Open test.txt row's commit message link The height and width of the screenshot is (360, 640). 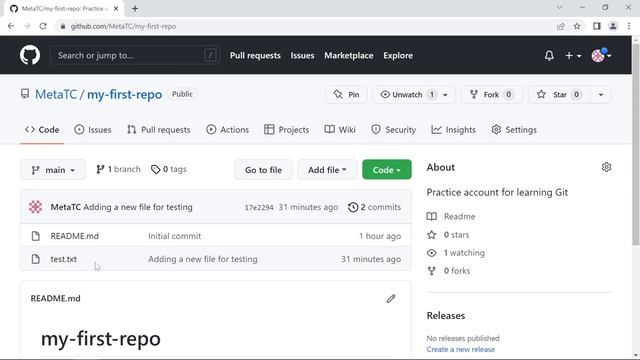tap(202, 259)
